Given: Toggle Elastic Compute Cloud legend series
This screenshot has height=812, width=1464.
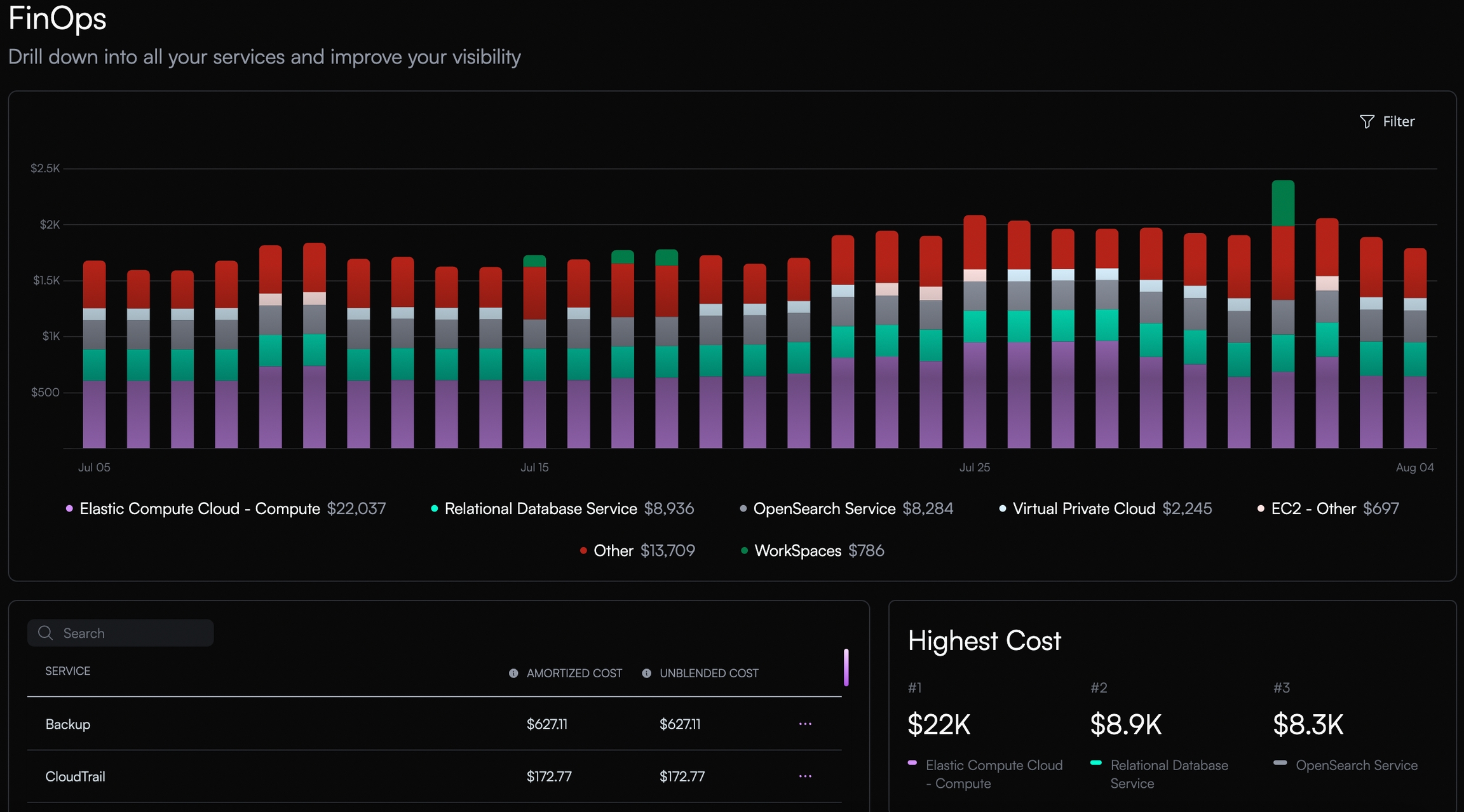Looking at the screenshot, I should 200,509.
